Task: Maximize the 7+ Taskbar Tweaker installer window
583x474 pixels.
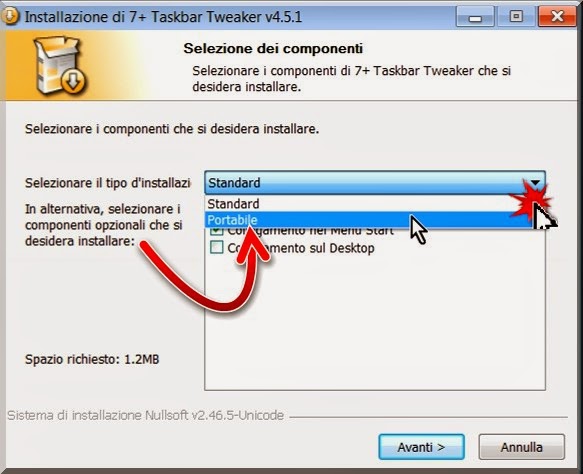Action: [x=516, y=17]
